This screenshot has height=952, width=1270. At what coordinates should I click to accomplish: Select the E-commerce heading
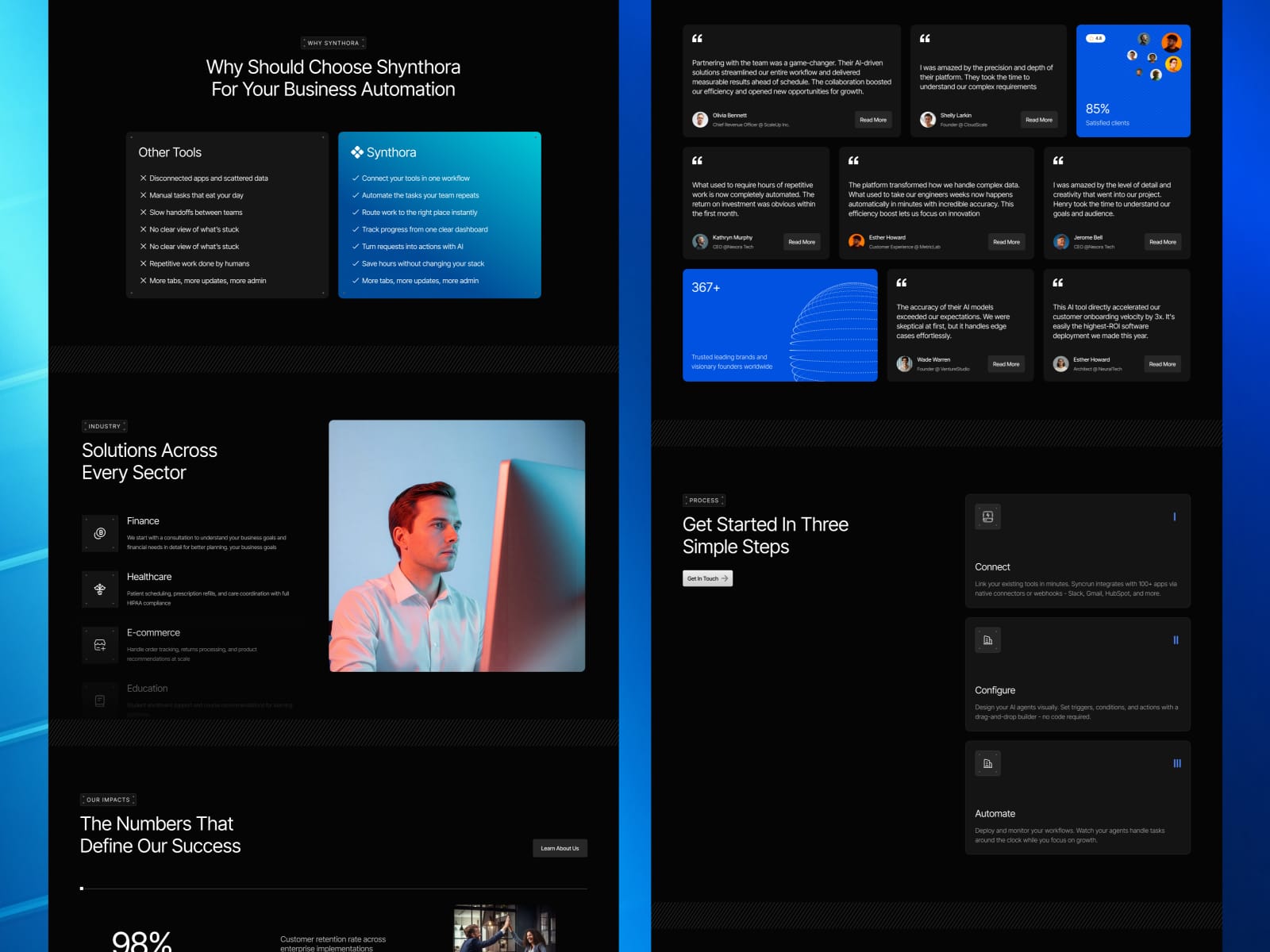point(153,632)
